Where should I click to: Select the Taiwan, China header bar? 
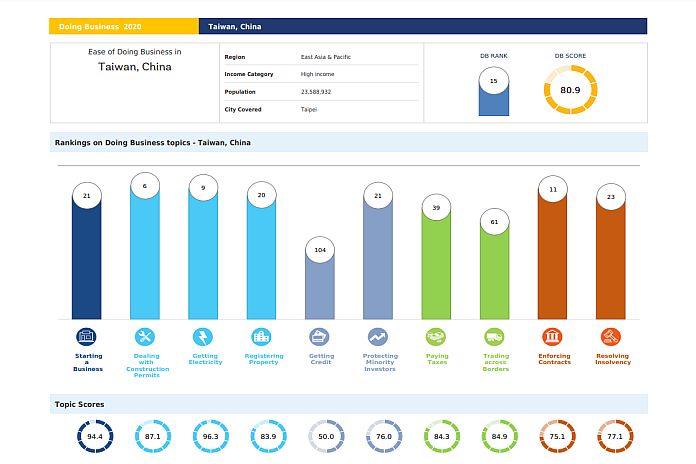click(422, 26)
